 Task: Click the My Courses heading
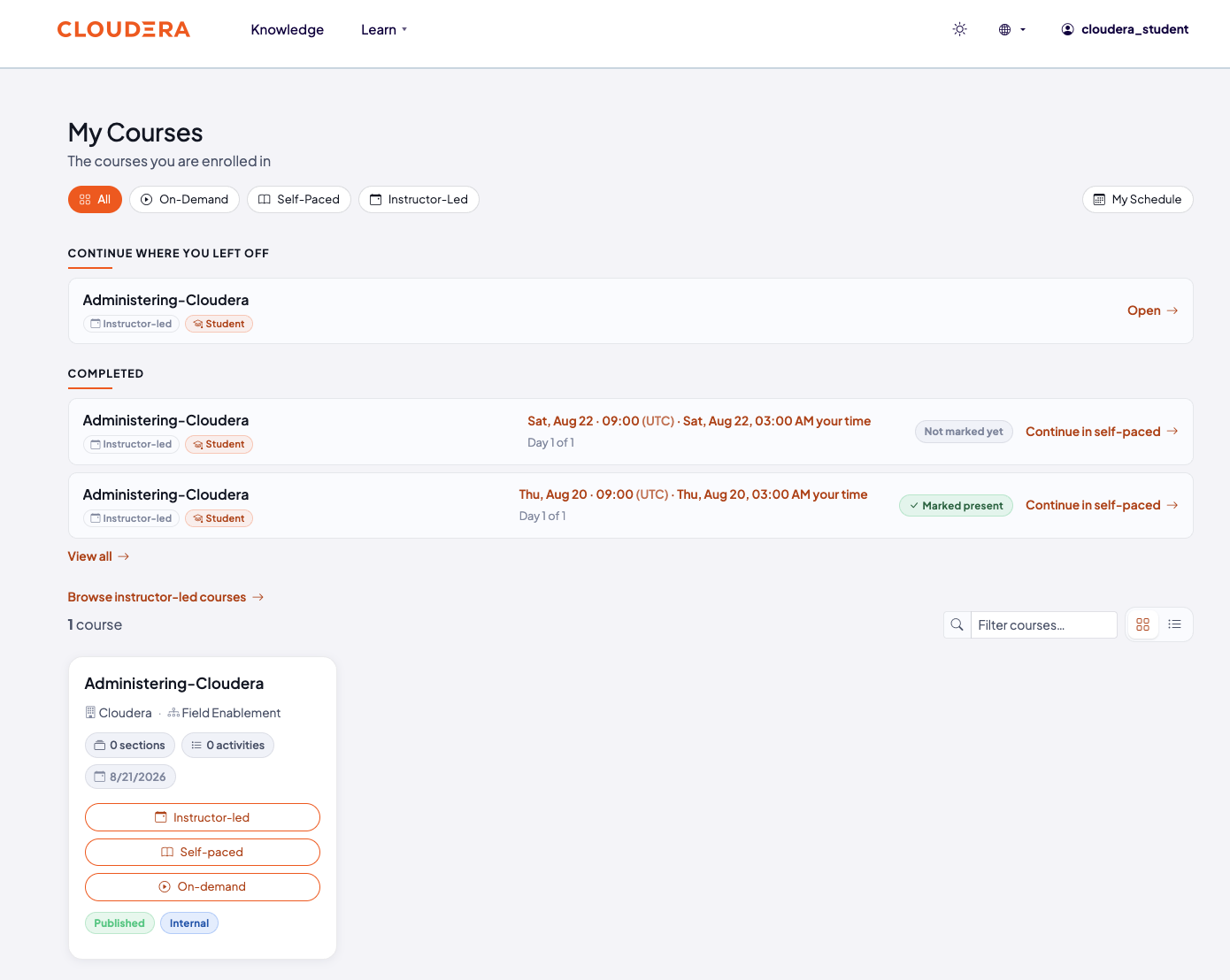[135, 133]
